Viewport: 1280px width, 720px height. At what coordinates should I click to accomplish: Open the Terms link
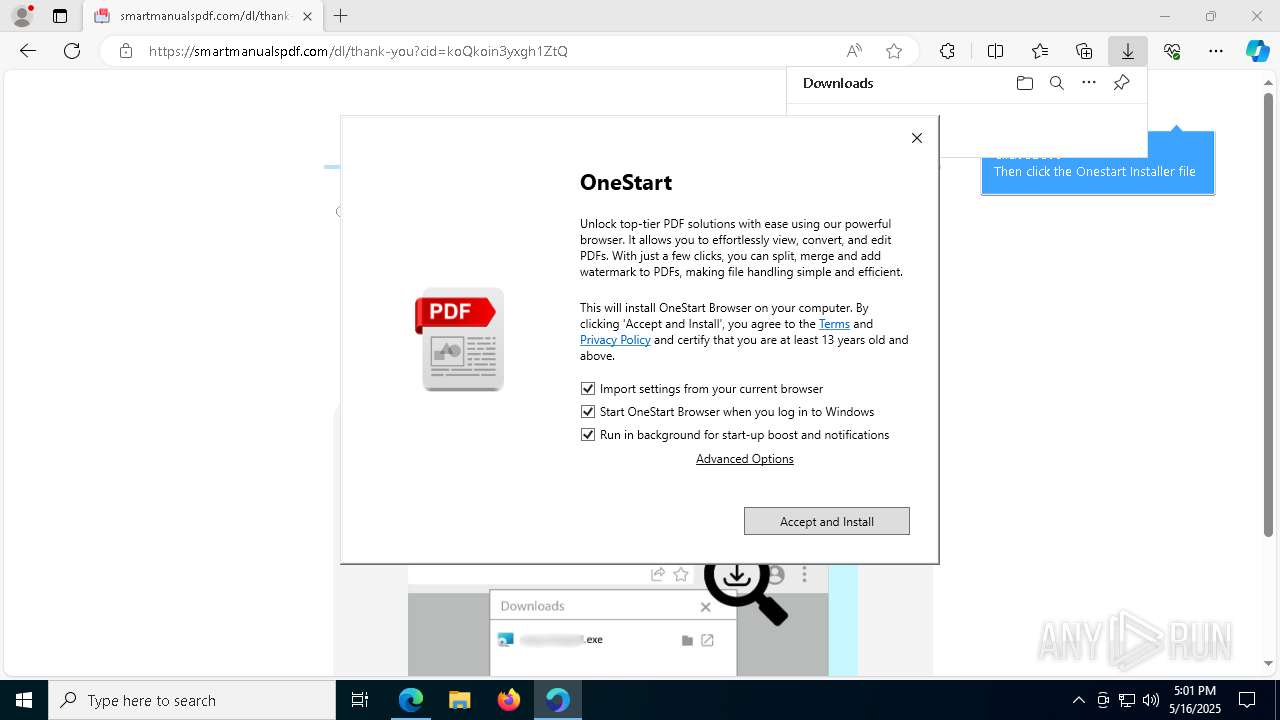[834, 324]
